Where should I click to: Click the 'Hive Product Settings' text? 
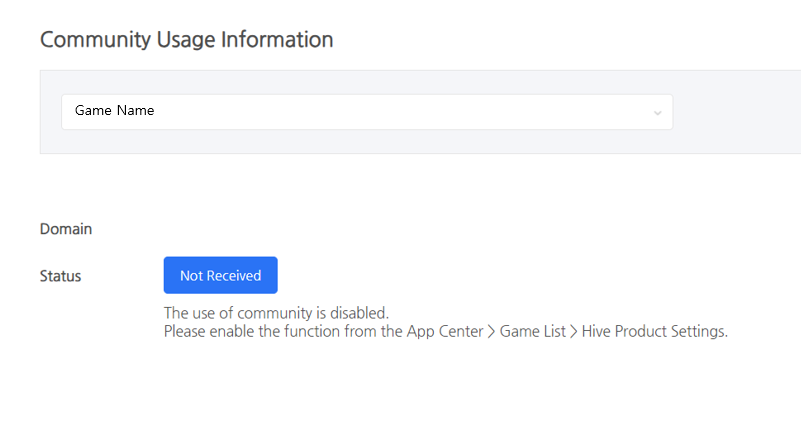tap(654, 331)
